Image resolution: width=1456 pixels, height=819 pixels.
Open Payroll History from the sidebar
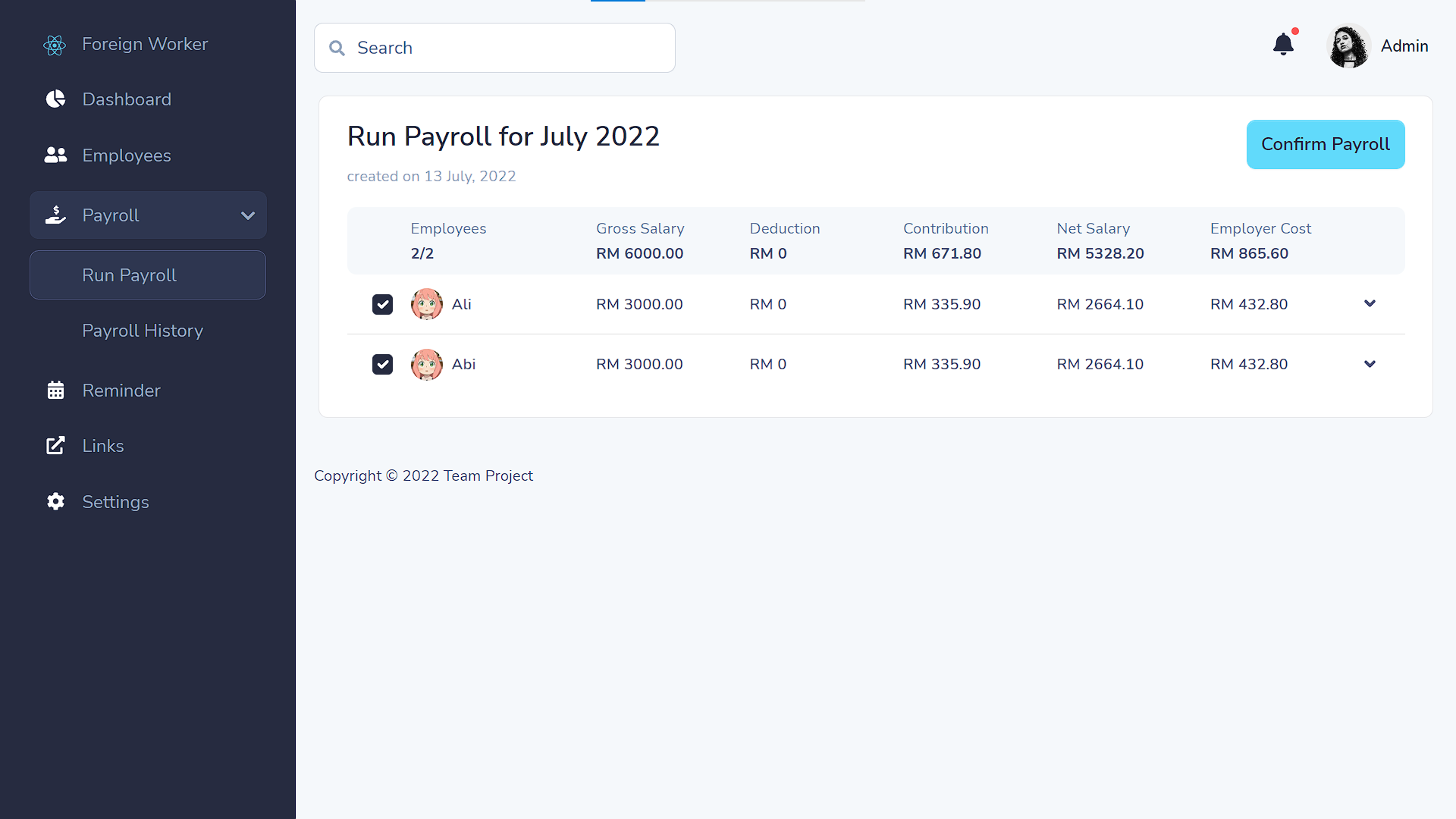tap(143, 331)
